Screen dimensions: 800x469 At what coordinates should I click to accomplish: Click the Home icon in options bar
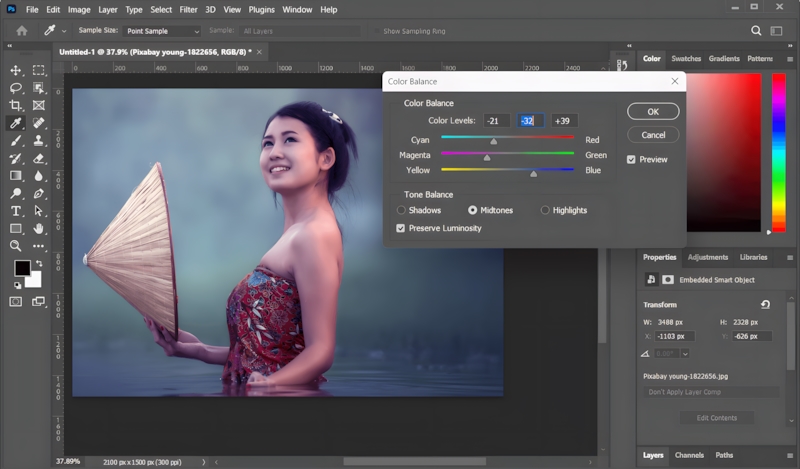20,31
